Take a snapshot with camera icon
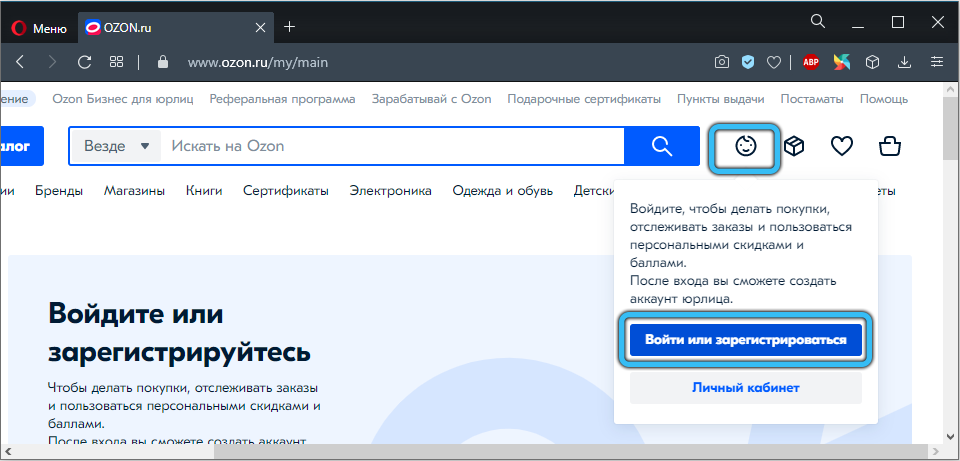The height and width of the screenshot is (461, 960). point(722,62)
